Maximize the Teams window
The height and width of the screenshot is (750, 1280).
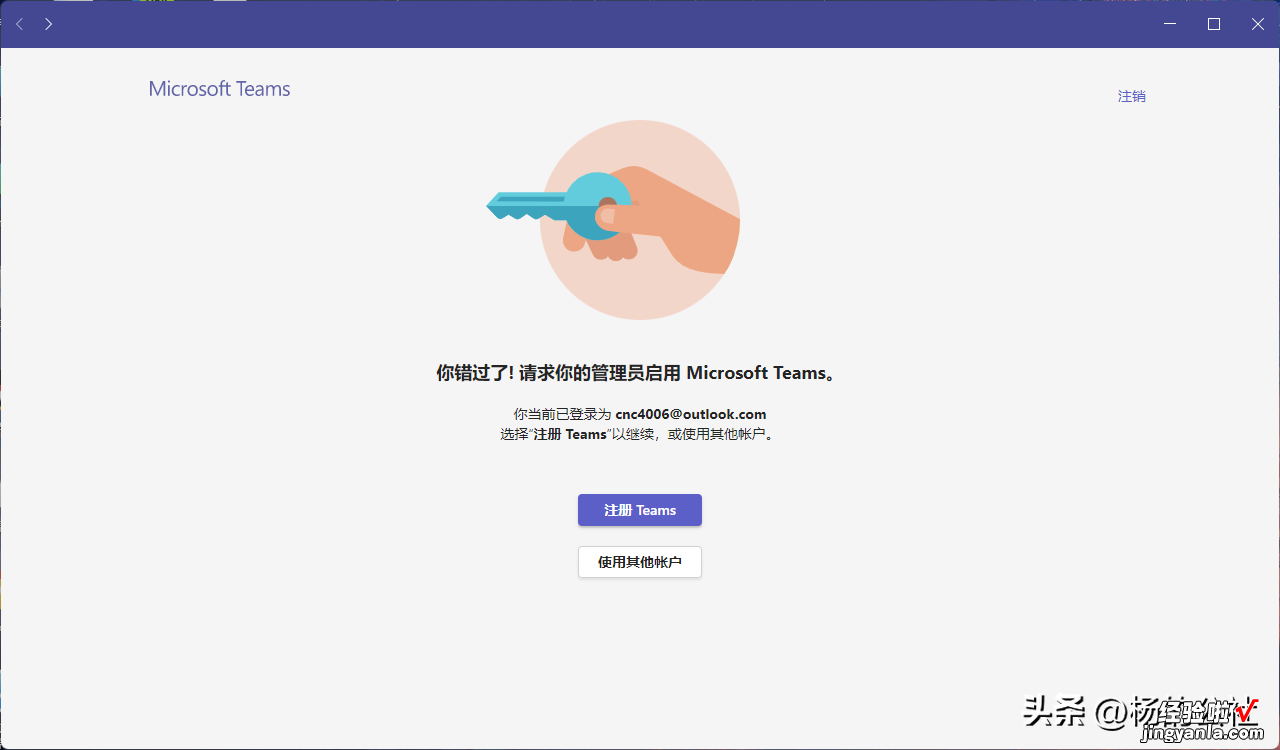[x=1214, y=24]
